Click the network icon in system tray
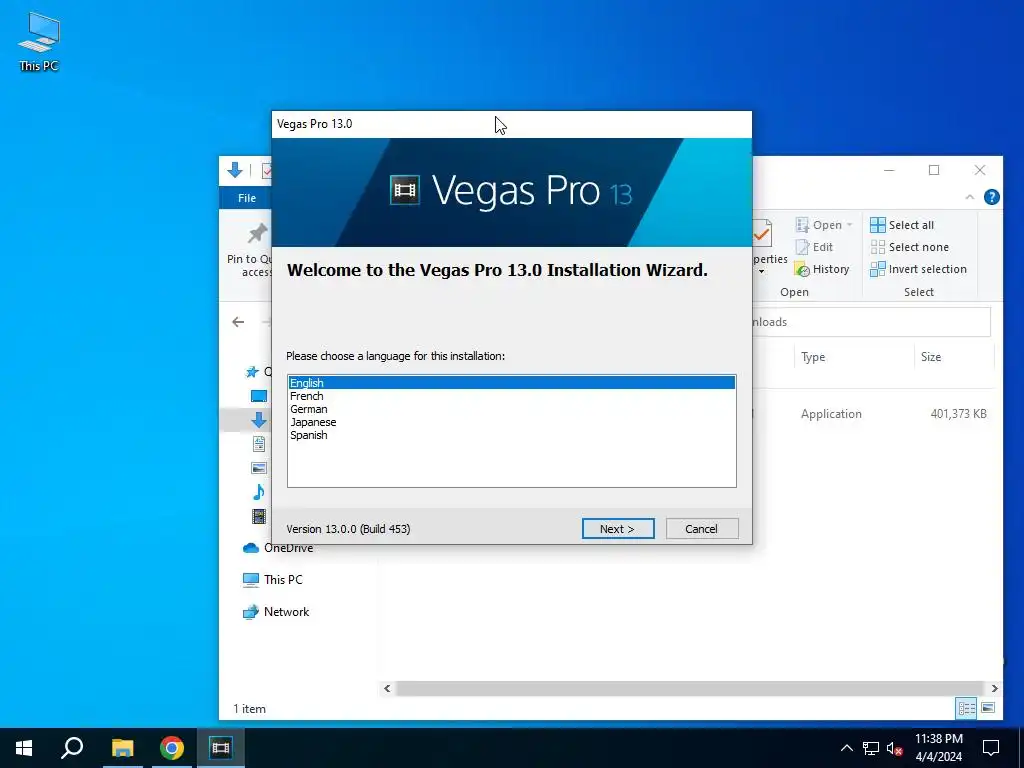Screen dimensions: 1024x768 871,748
